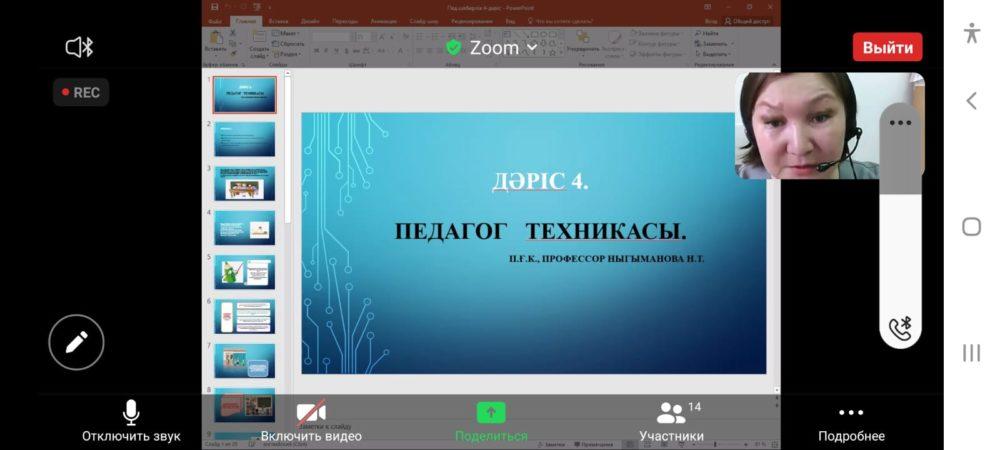
Task: Tap the green Поделиться share button
Action: [x=491, y=421]
